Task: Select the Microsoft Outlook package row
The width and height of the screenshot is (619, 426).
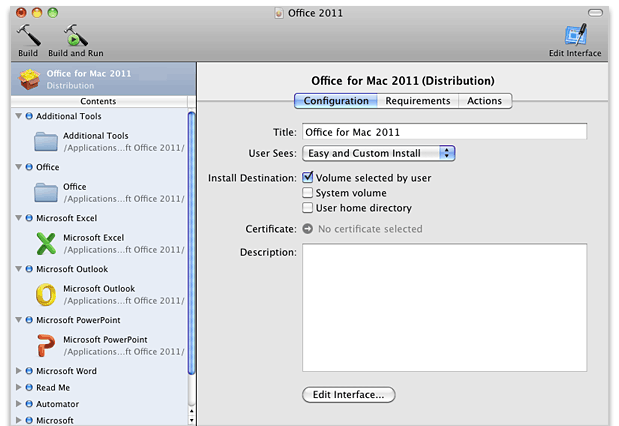Action: pos(99,295)
